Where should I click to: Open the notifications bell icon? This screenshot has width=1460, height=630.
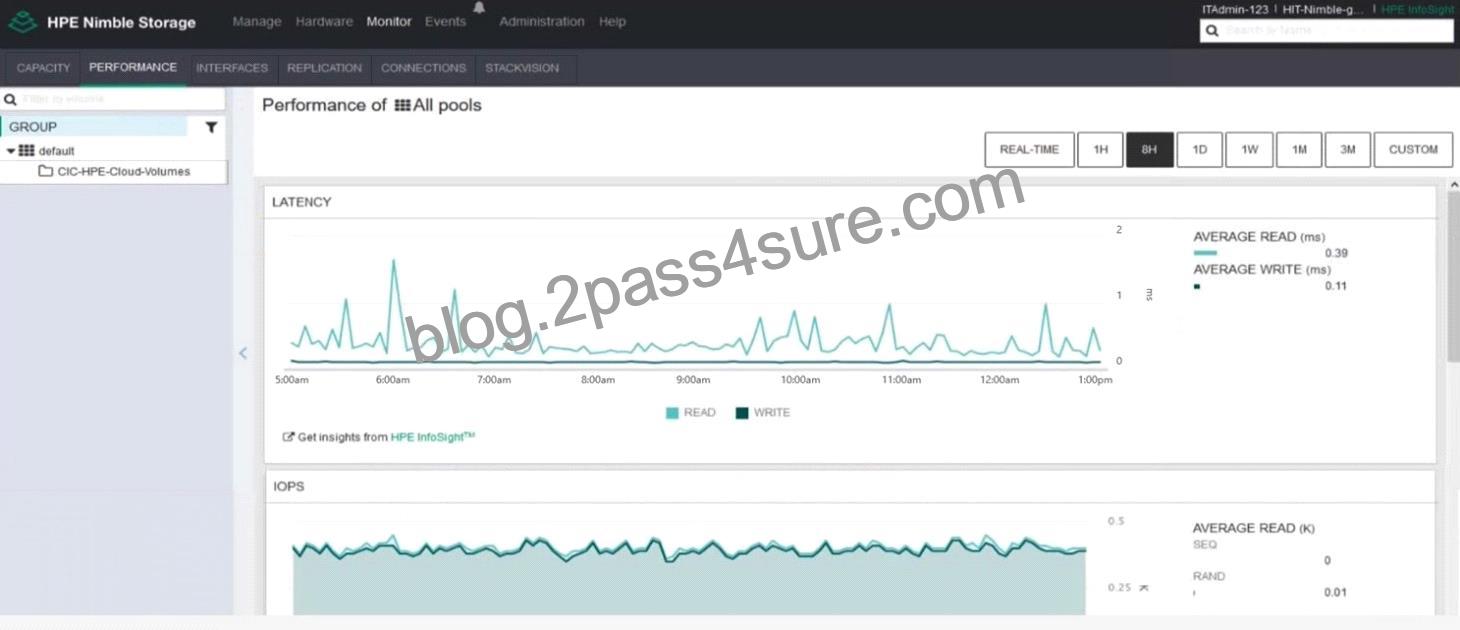[479, 7]
